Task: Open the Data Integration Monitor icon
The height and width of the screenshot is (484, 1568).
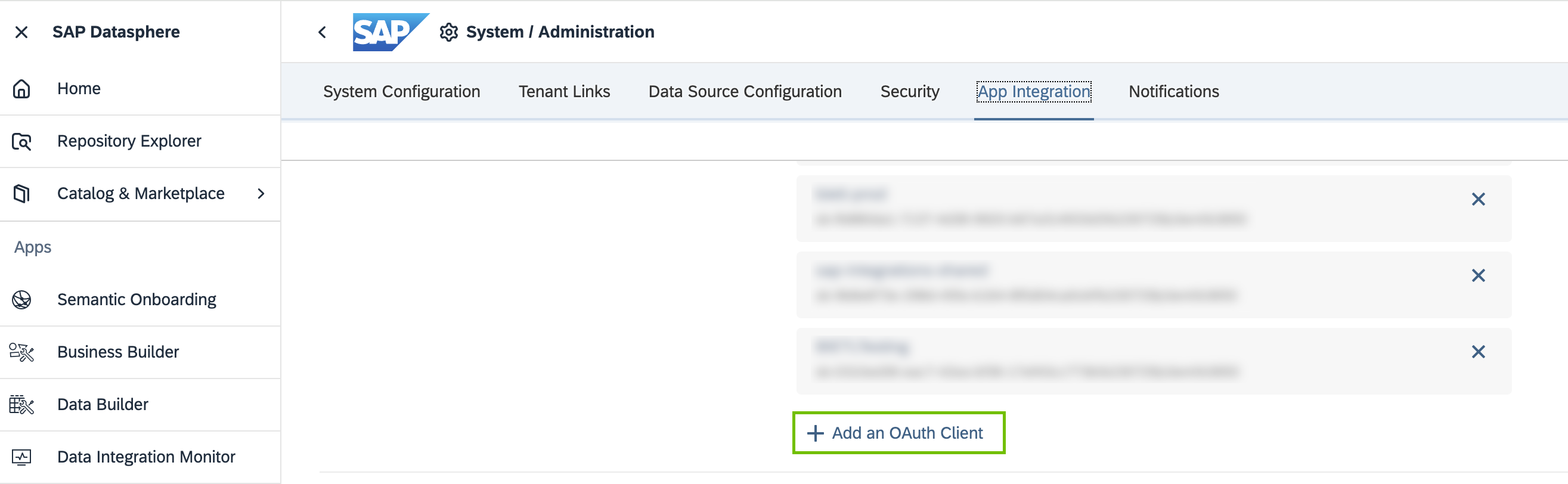Action: coord(21,457)
